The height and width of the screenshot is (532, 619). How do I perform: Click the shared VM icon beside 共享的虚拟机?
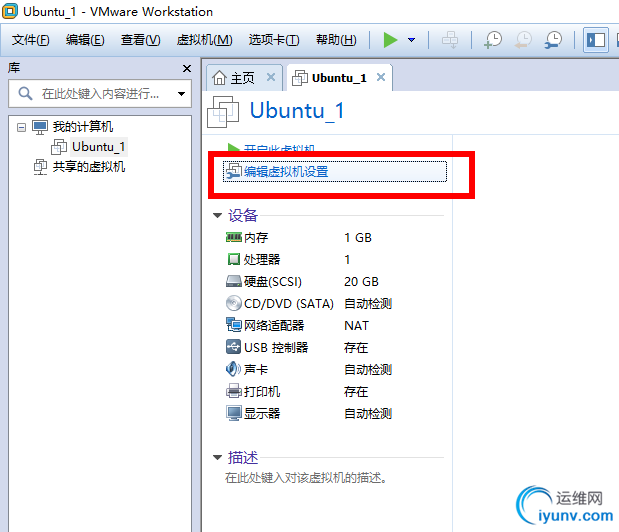[x=40, y=167]
